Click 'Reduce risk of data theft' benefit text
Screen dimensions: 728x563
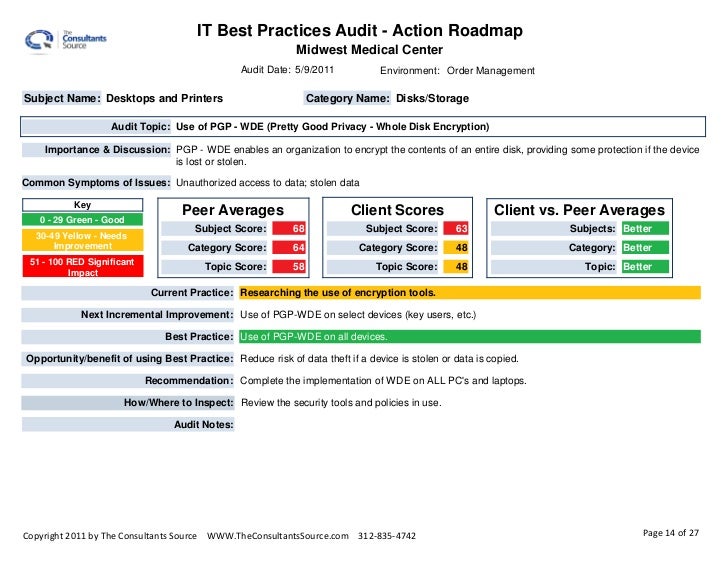[x=379, y=359]
